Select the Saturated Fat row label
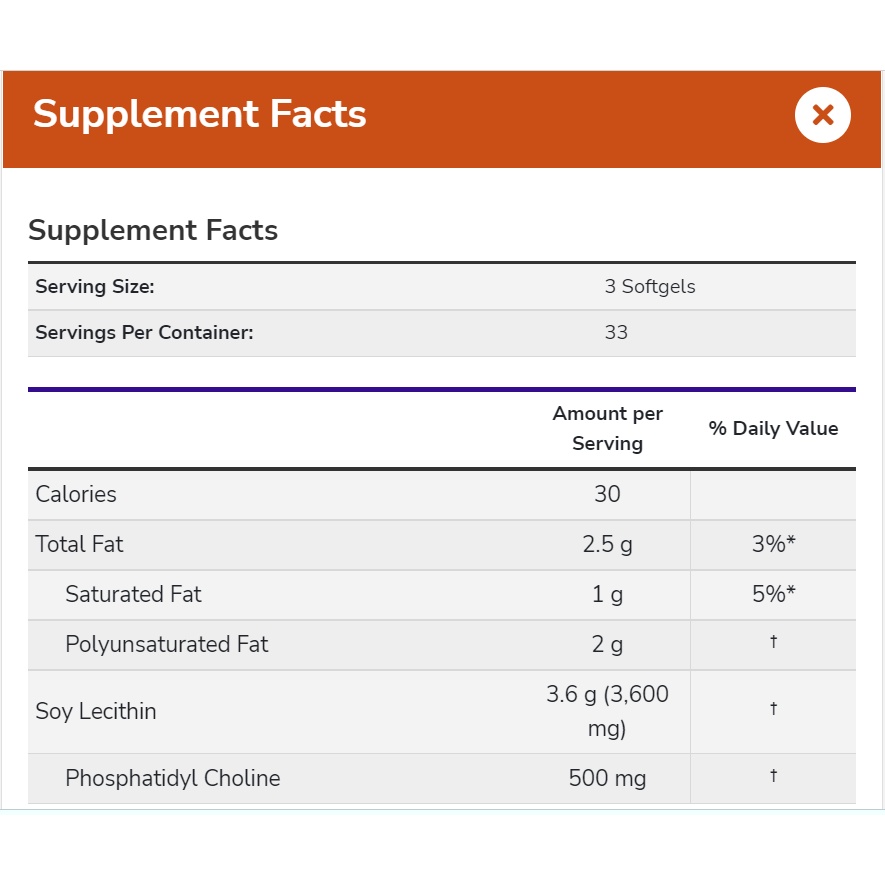The width and height of the screenshot is (885, 885). (133, 594)
